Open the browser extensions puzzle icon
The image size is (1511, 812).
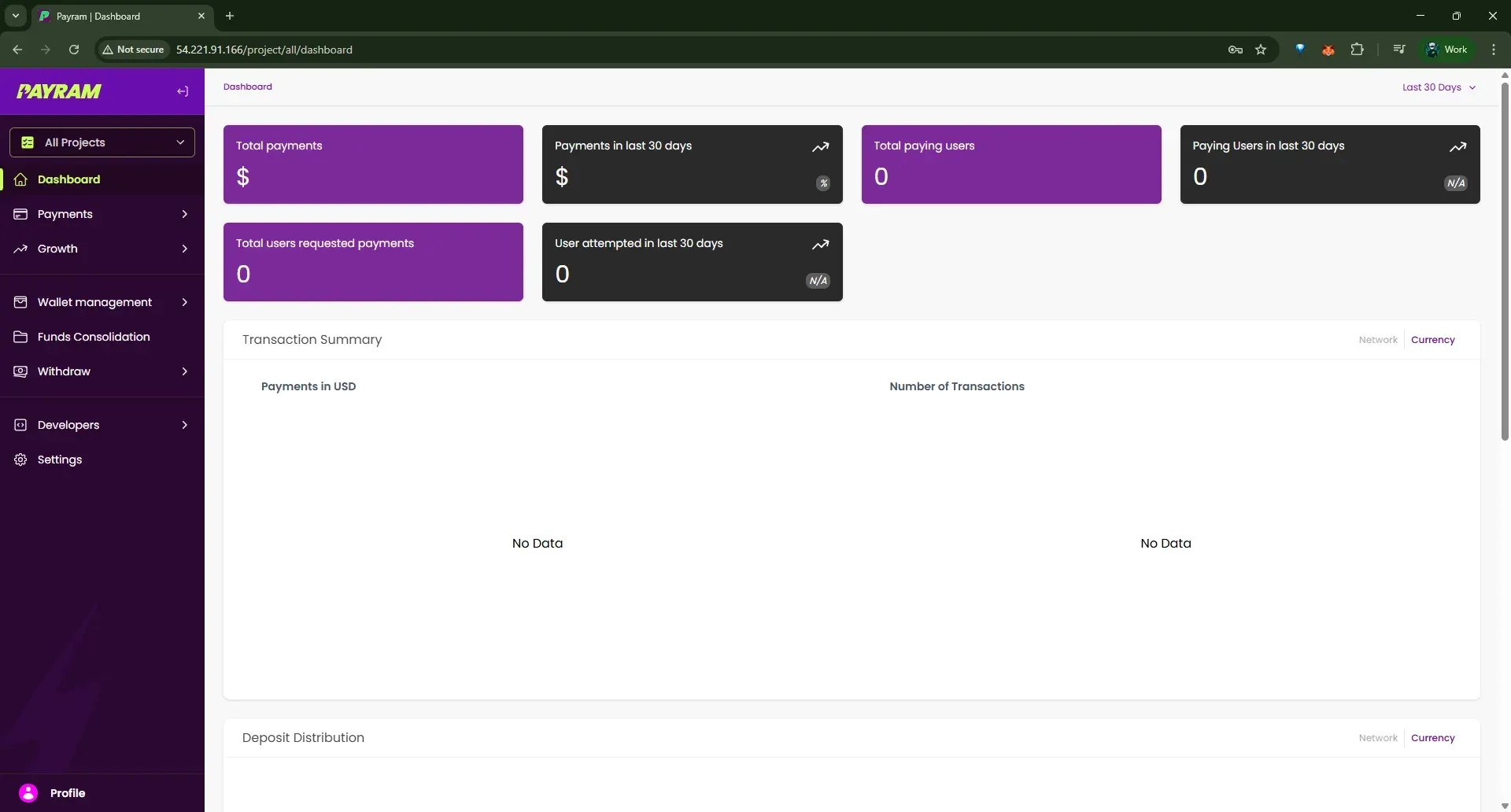click(x=1357, y=50)
